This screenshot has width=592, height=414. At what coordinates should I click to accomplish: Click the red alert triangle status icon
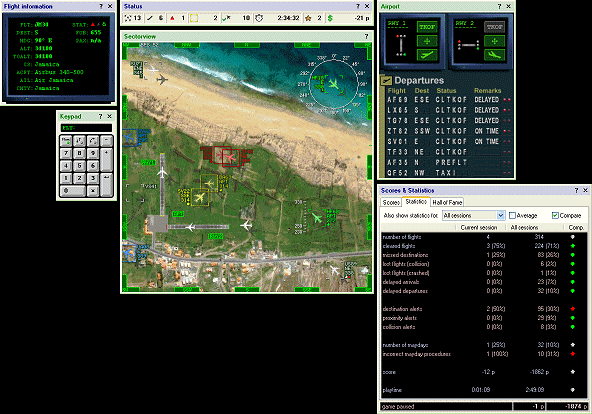[172, 18]
